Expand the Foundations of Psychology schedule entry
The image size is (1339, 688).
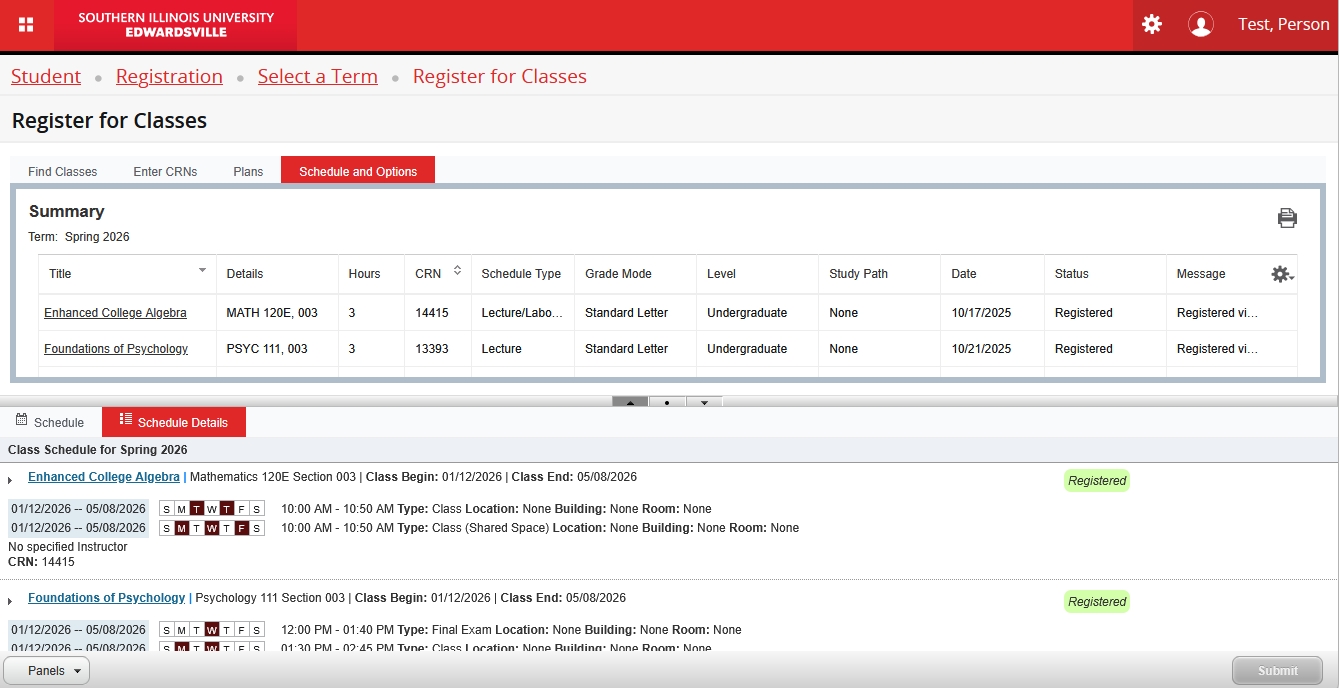click(10, 601)
